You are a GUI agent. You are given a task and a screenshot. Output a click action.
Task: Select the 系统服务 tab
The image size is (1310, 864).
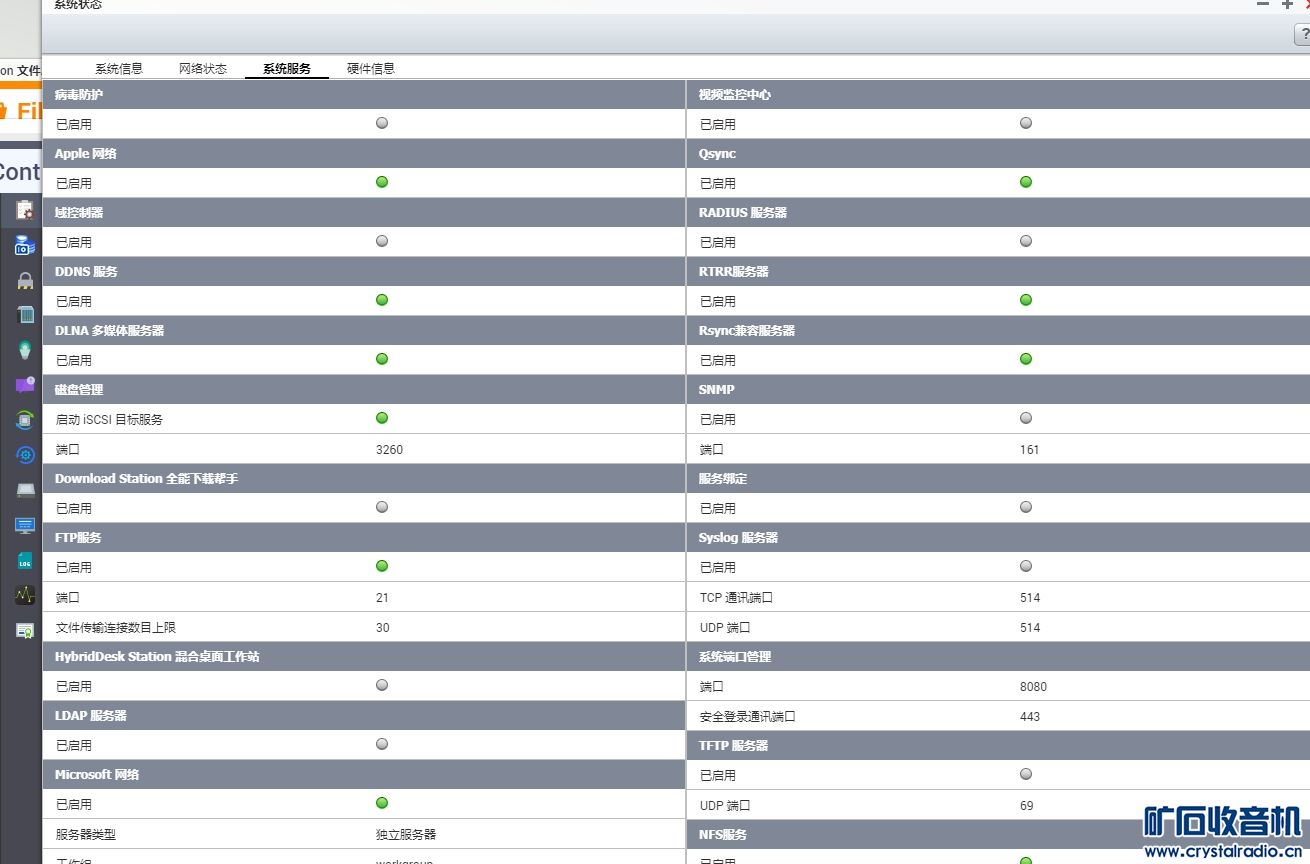coord(287,69)
